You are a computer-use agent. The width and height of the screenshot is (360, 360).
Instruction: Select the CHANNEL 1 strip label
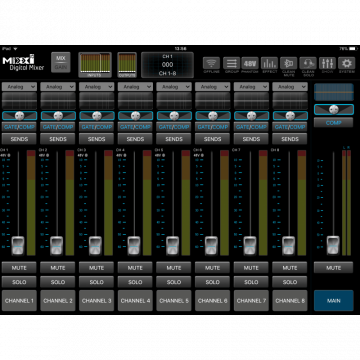pos(19,301)
